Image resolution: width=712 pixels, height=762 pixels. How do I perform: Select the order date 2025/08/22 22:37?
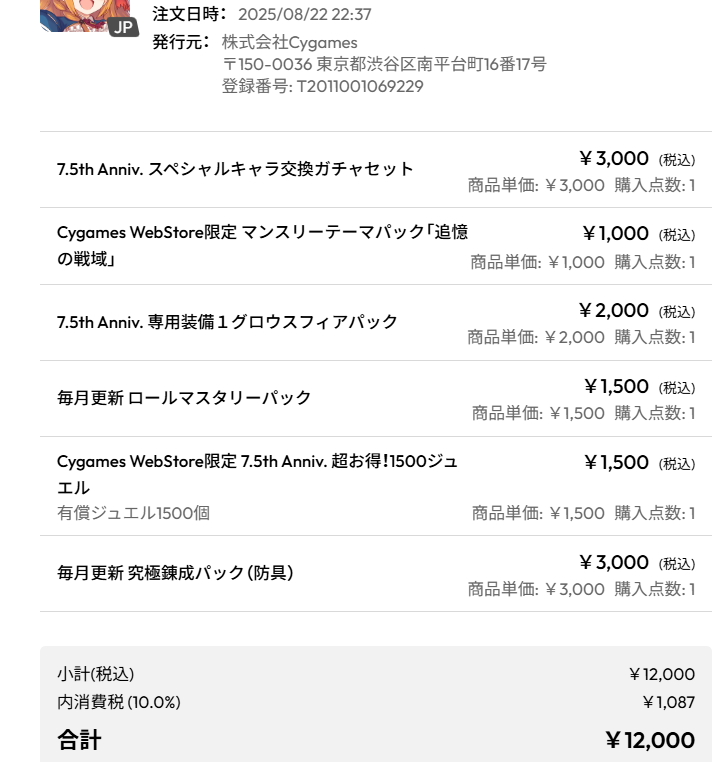[305, 14]
